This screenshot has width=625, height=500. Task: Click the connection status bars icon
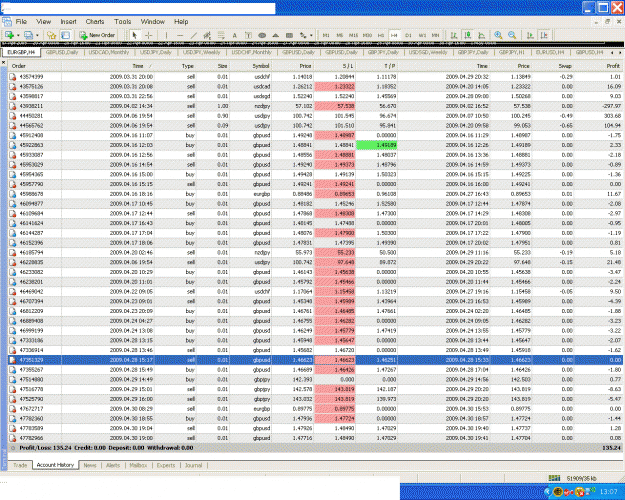tap(554, 478)
